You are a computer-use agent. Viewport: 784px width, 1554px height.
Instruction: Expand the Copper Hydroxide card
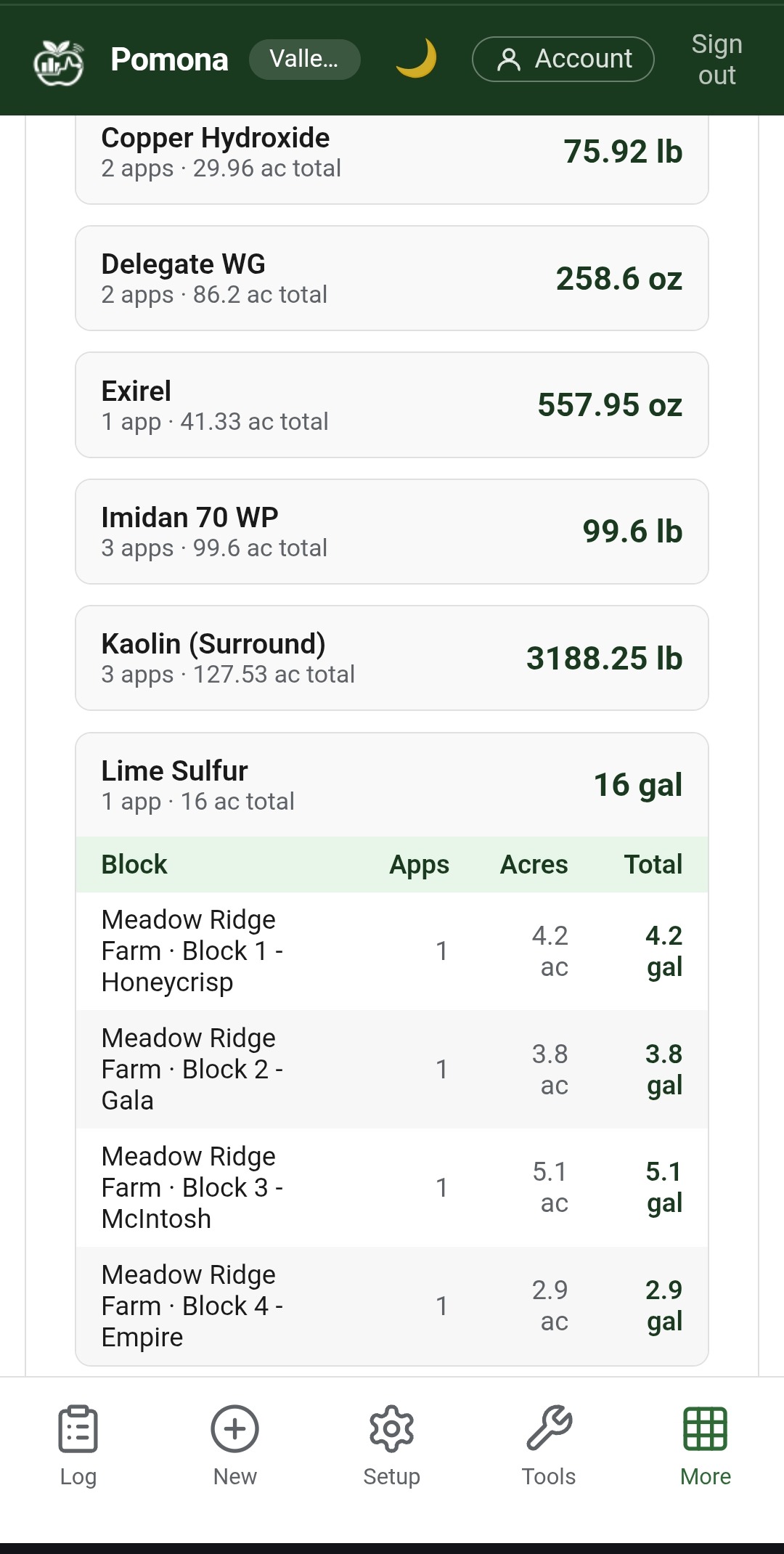coord(391,153)
